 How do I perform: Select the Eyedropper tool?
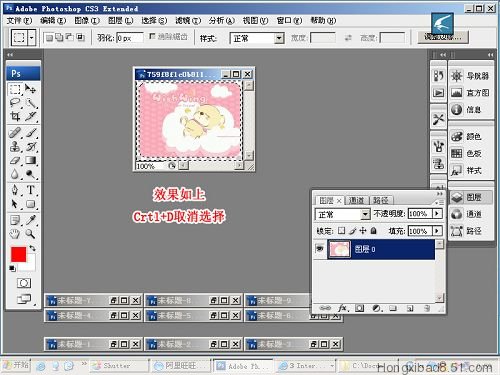click(x=31, y=220)
